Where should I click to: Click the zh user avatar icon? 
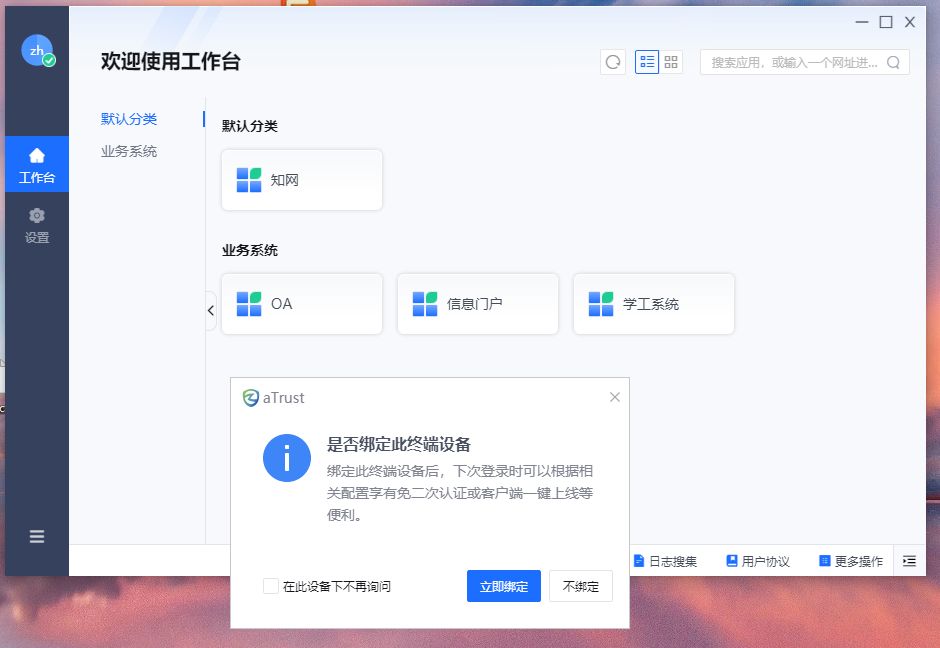tap(37, 50)
